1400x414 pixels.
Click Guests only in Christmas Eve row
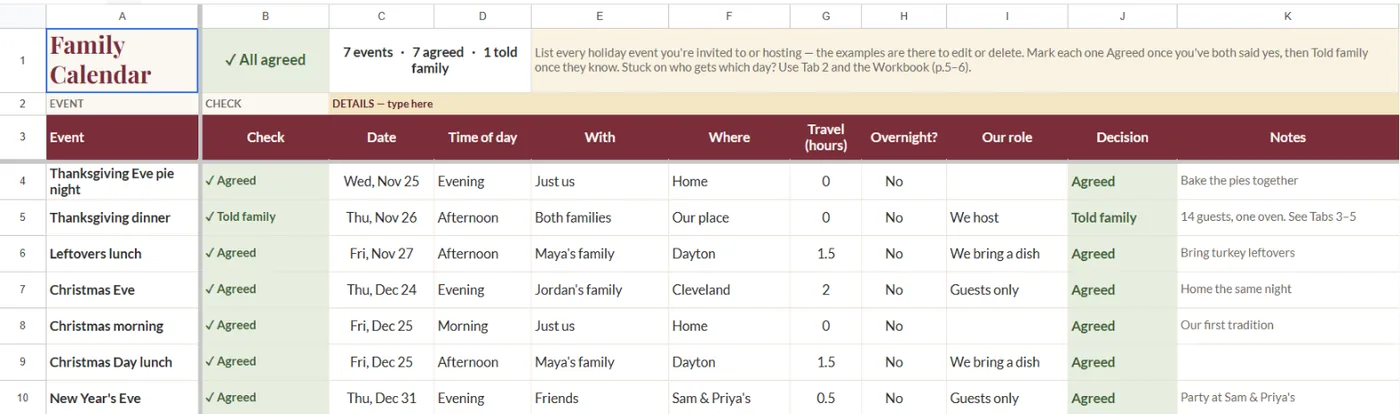pos(1006,289)
